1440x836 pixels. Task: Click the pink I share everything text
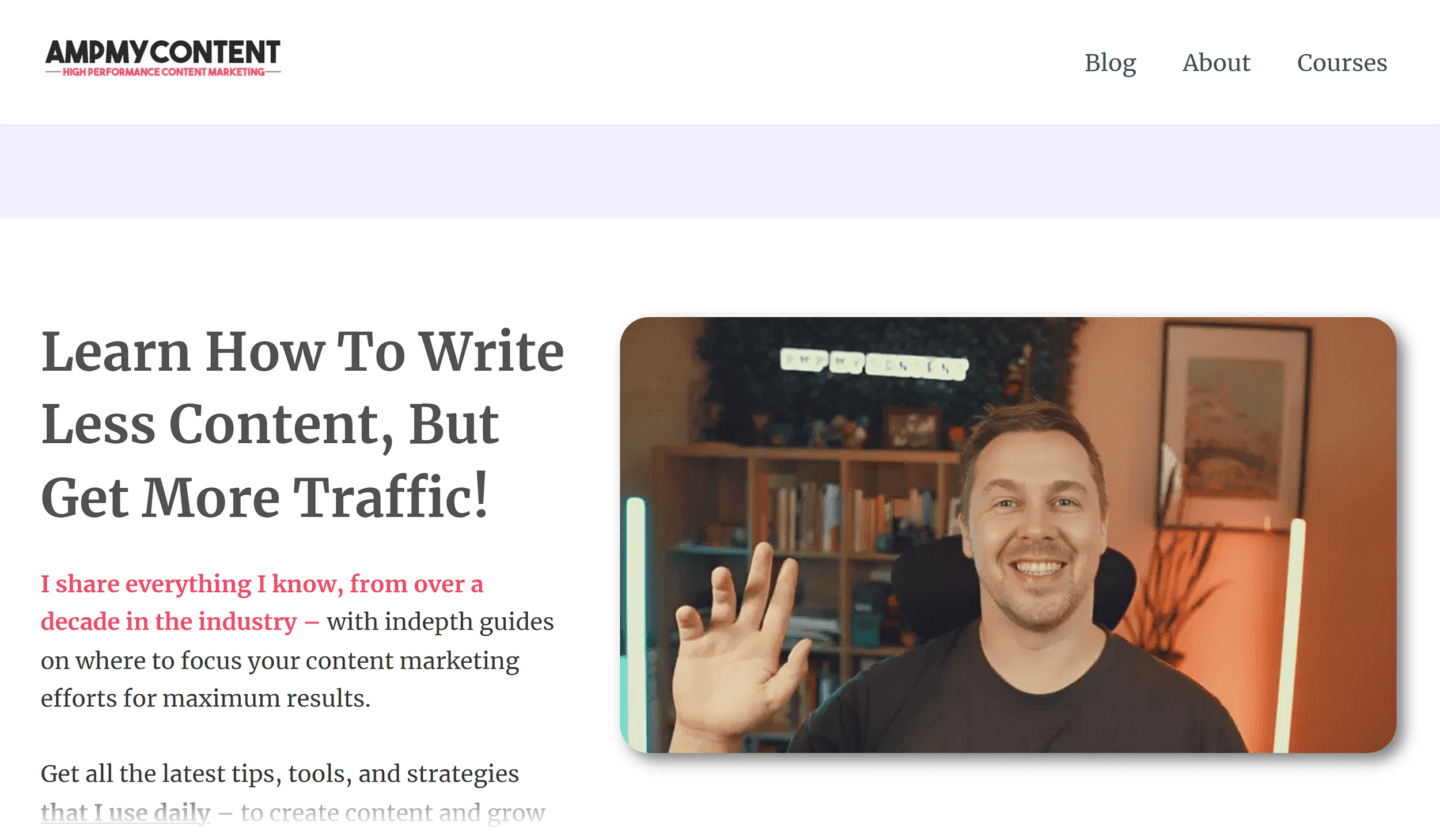tap(262, 602)
